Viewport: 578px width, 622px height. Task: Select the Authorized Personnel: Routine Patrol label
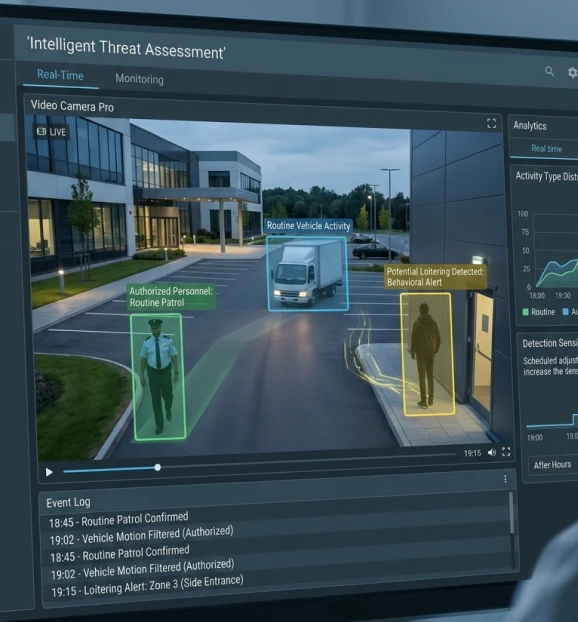(171, 297)
